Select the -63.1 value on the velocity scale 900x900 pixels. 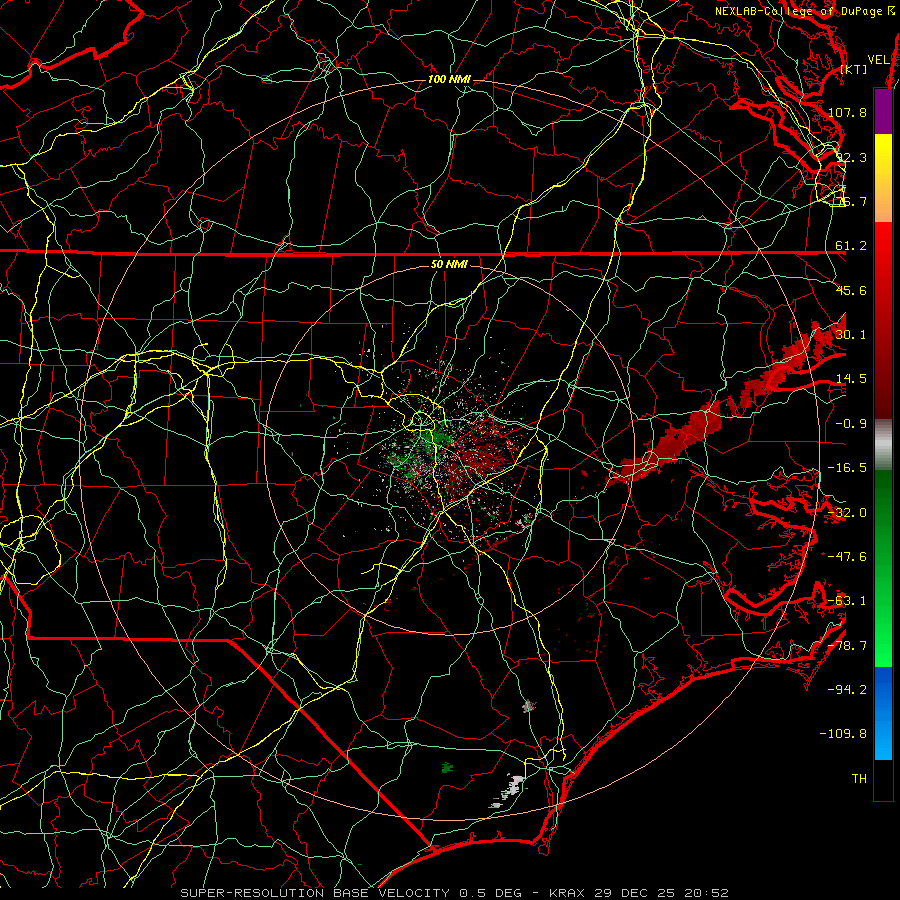pos(847,601)
